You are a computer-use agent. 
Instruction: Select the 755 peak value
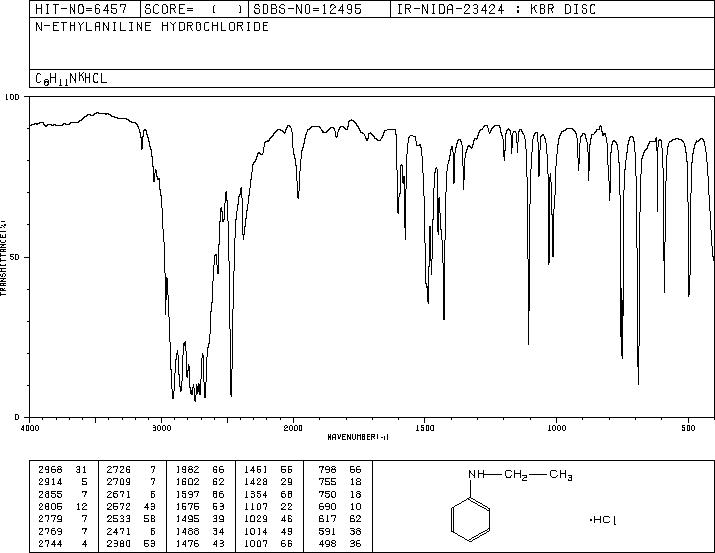[327, 482]
